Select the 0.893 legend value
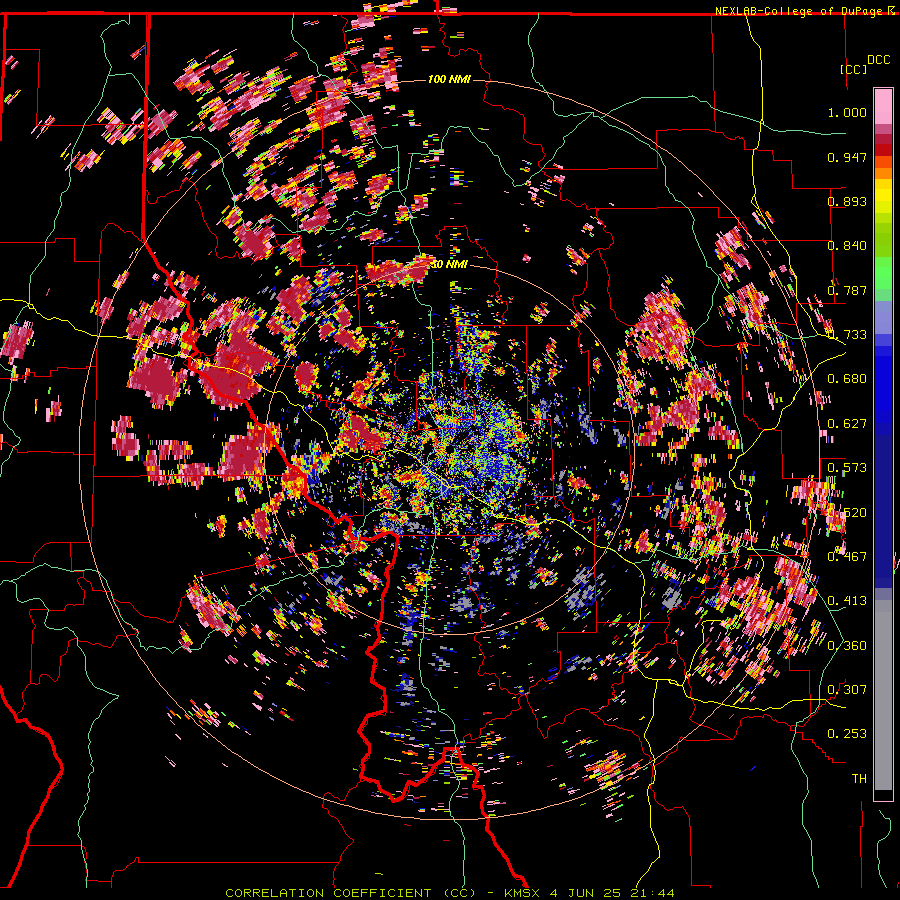The image size is (900, 900). coord(847,201)
